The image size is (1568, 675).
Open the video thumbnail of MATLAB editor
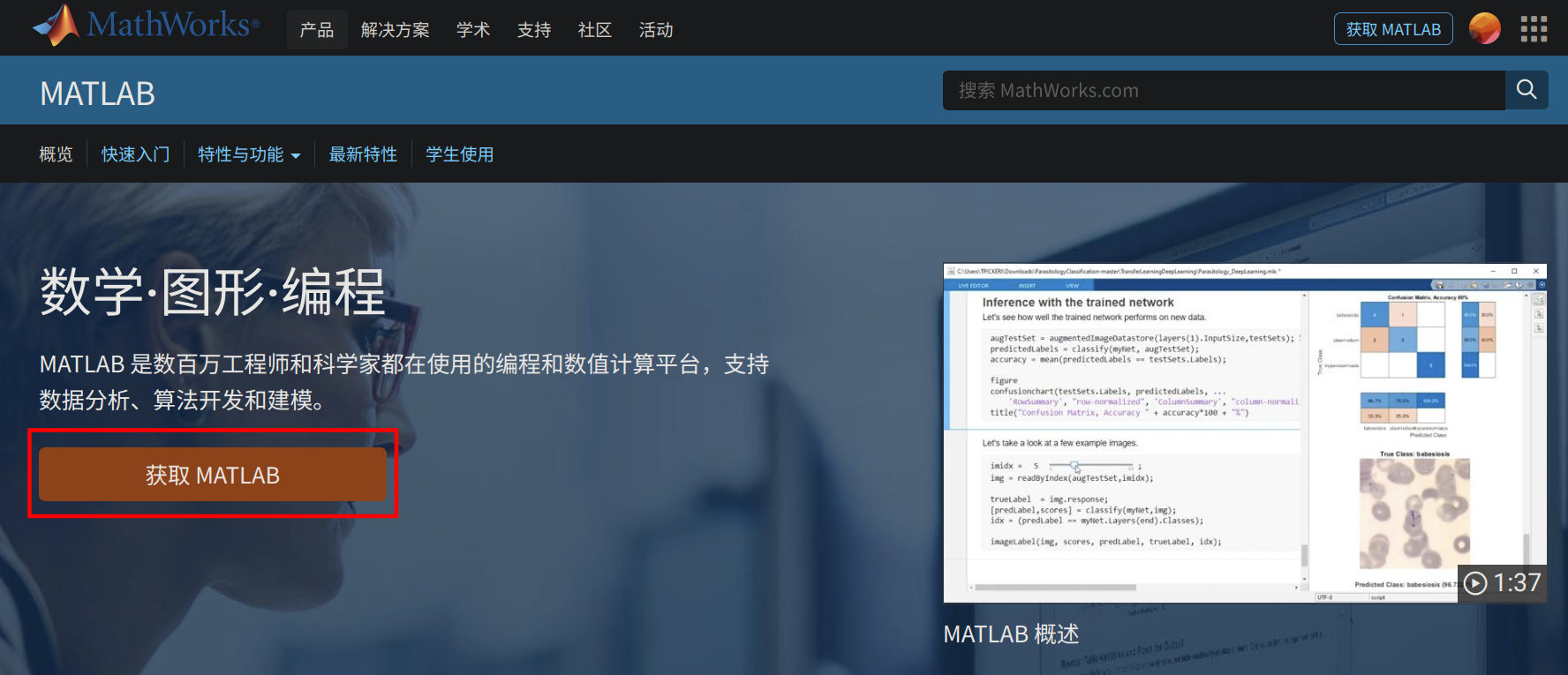1245,433
